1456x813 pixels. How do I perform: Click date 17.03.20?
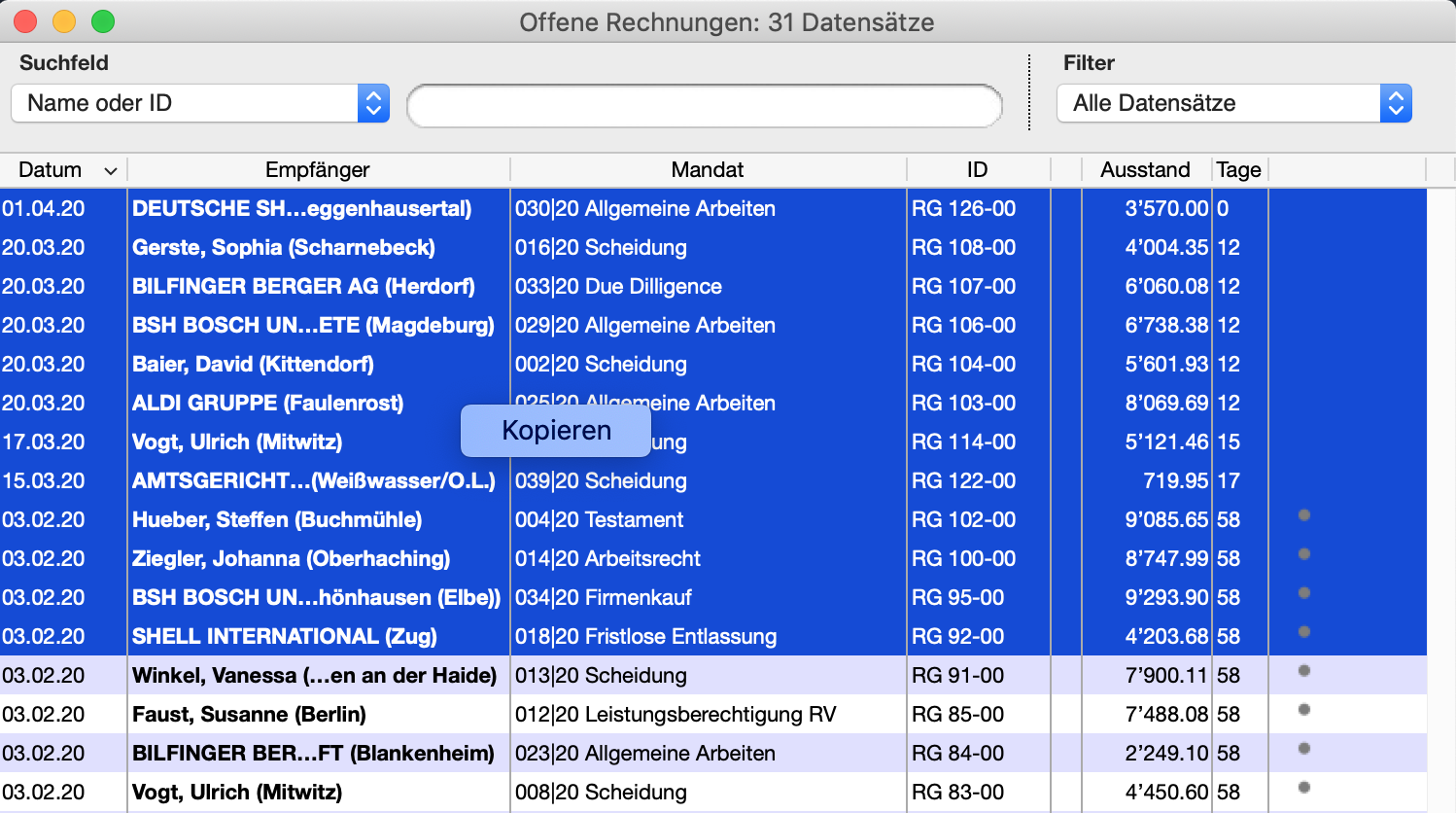(44, 442)
